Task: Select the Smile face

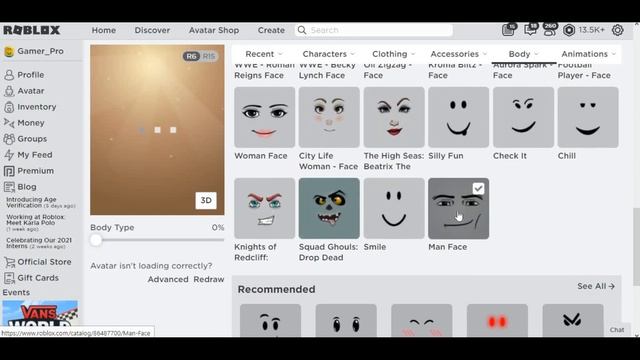Action: [x=394, y=208]
